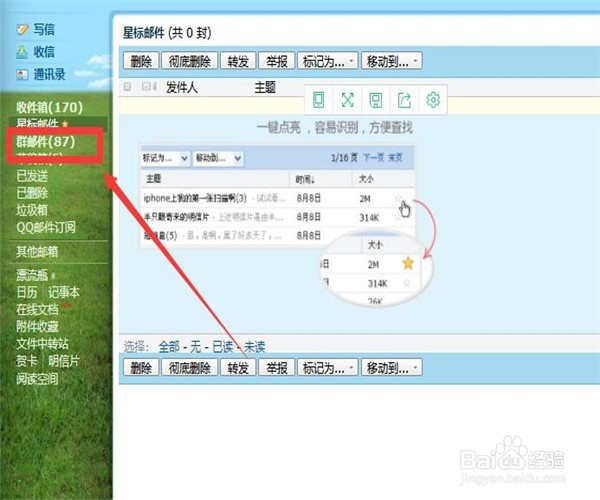Open 已删除 folder
This screenshot has width=600, height=500.
tap(32, 193)
